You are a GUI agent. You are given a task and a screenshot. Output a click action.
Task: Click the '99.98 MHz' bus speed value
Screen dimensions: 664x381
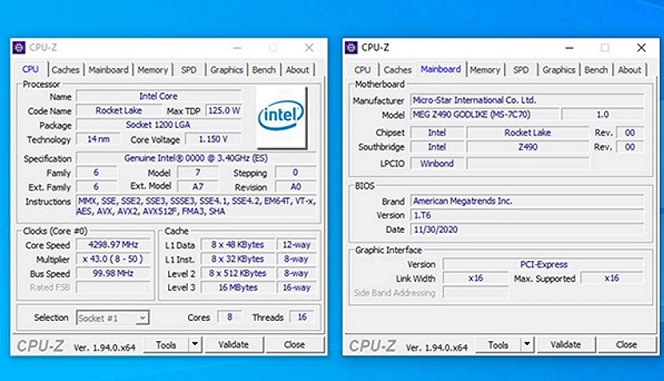pos(113,273)
